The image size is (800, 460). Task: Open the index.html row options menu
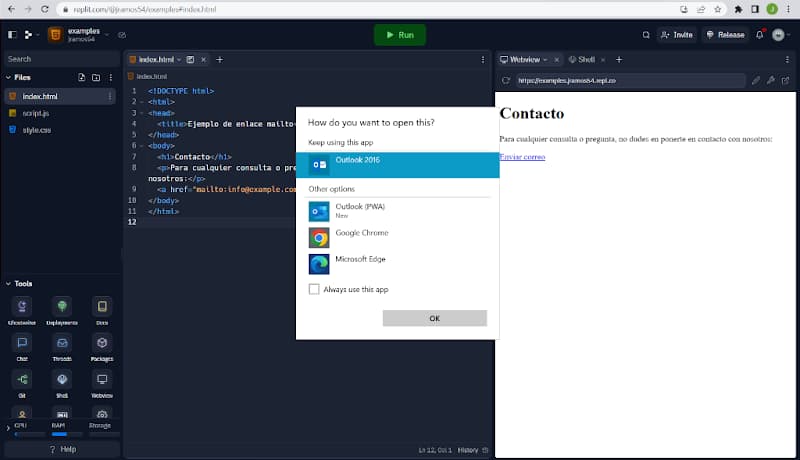click(x=110, y=96)
